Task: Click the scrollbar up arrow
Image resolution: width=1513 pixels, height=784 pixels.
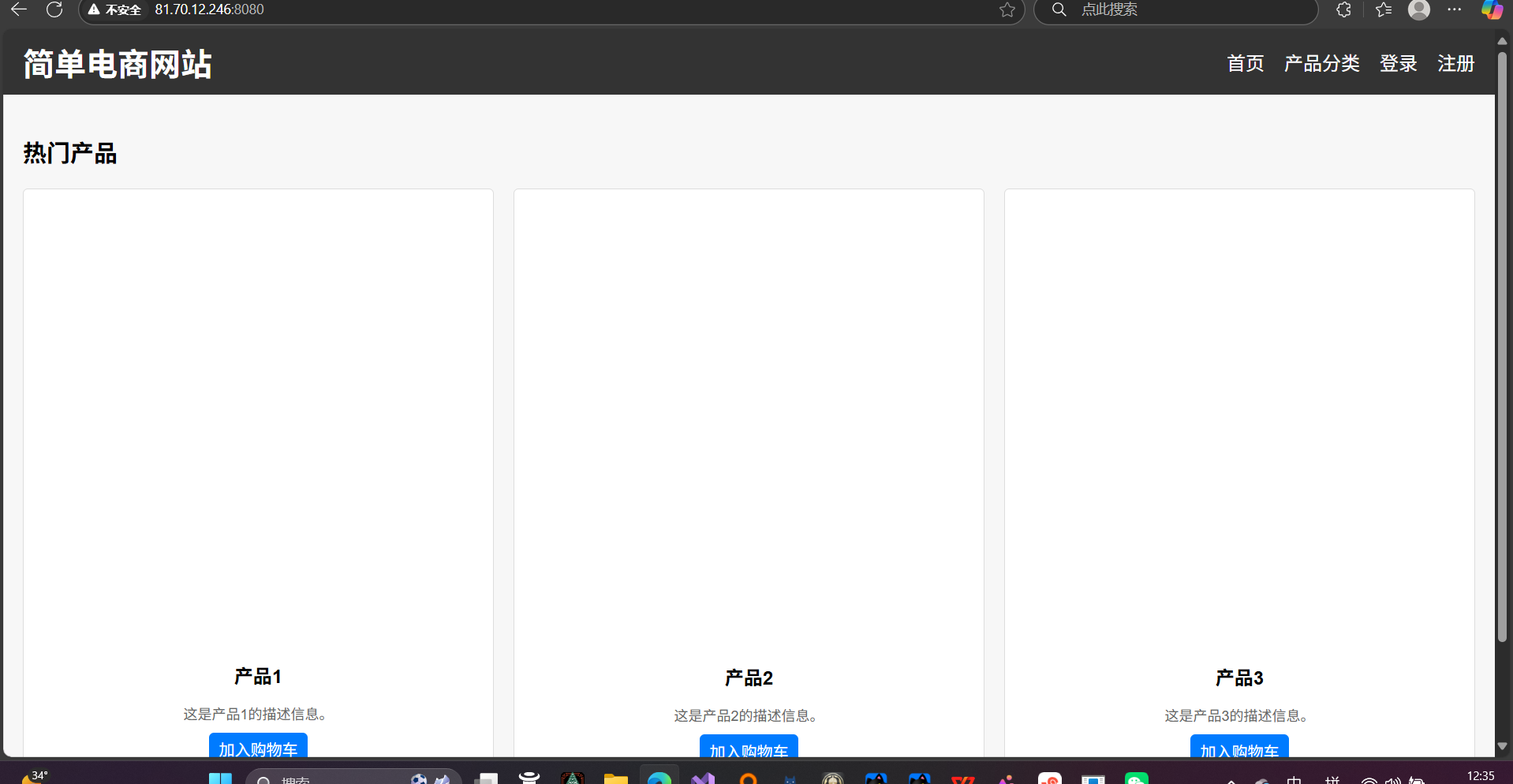Action: [x=1502, y=41]
